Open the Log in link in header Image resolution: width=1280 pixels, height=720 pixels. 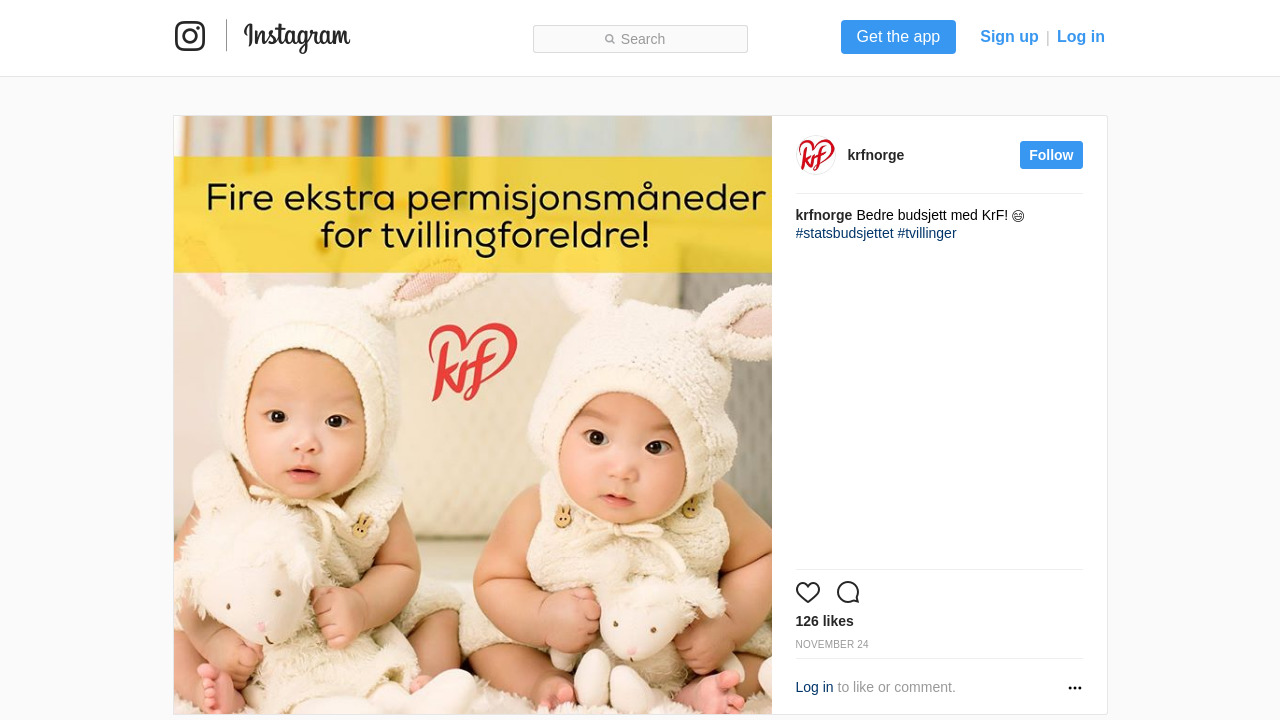click(1081, 37)
